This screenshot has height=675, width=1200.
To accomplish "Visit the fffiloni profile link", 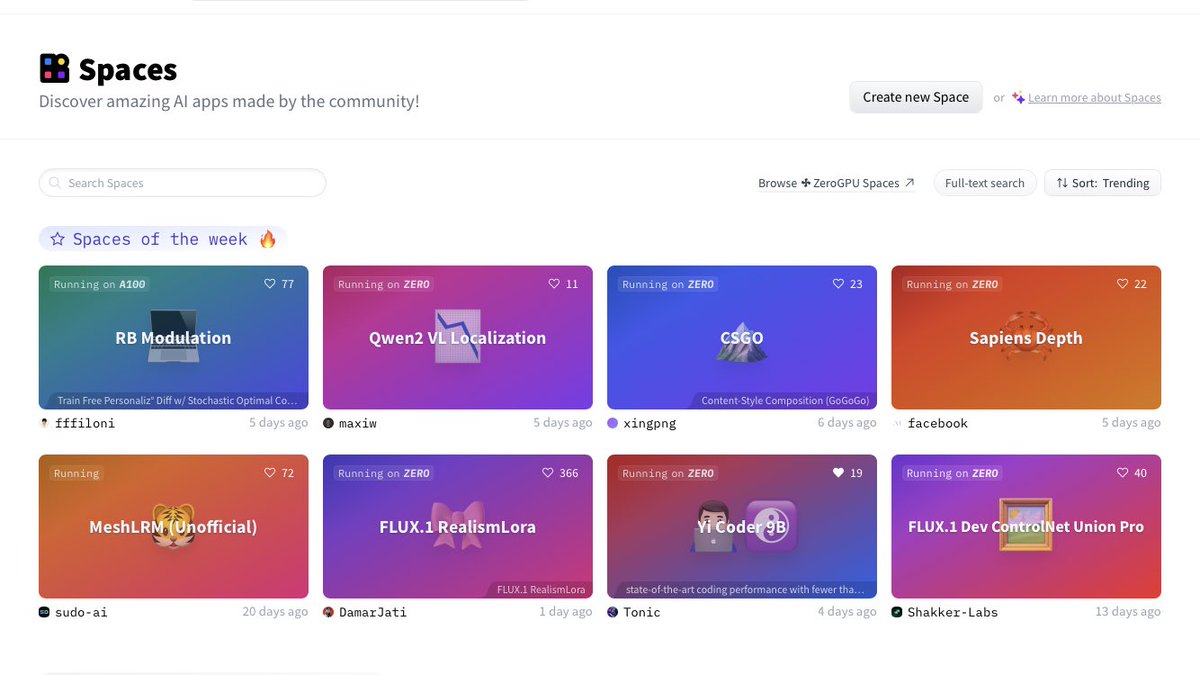I will click(x=86, y=423).
